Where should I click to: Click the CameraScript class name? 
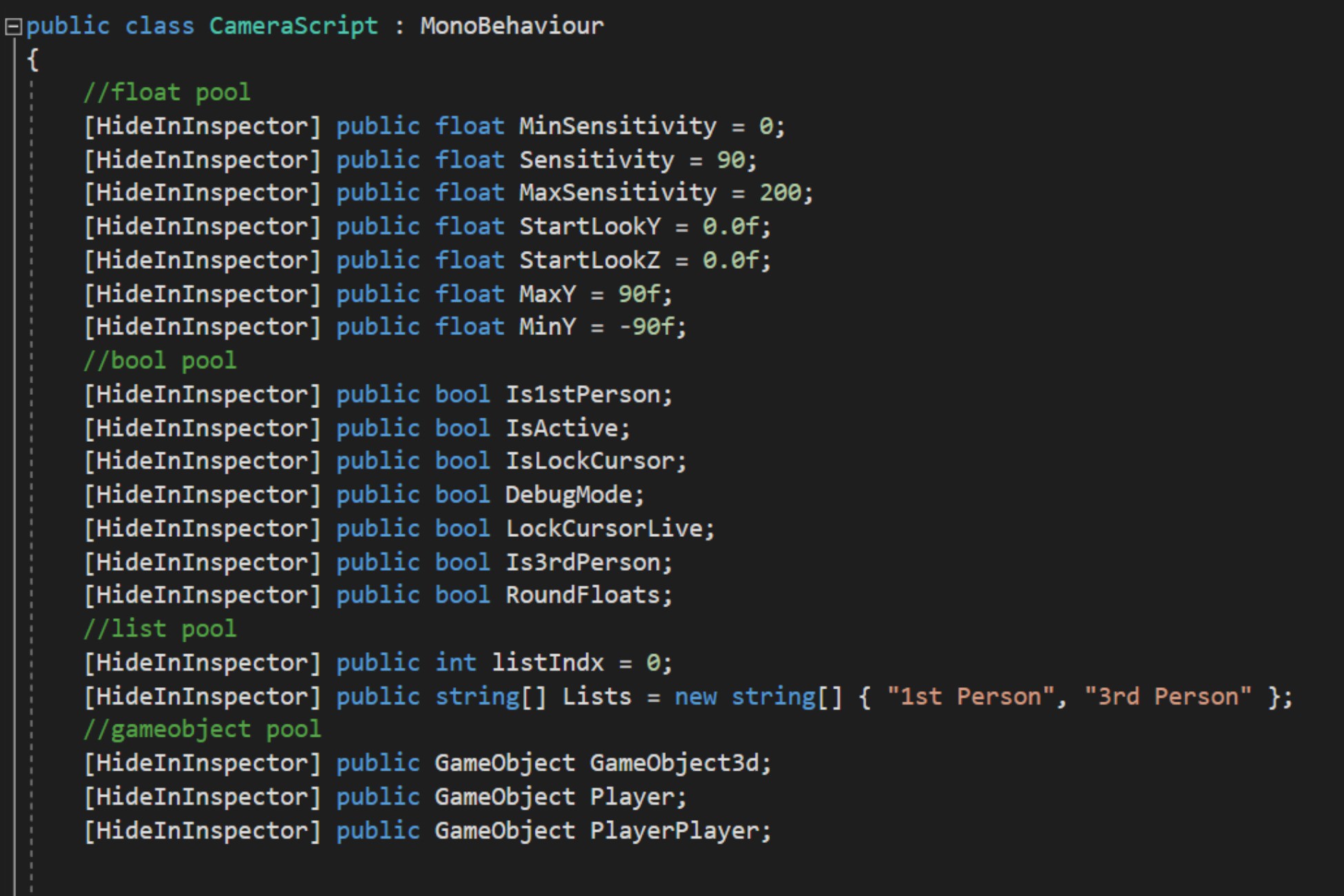(x=293, y=26)
